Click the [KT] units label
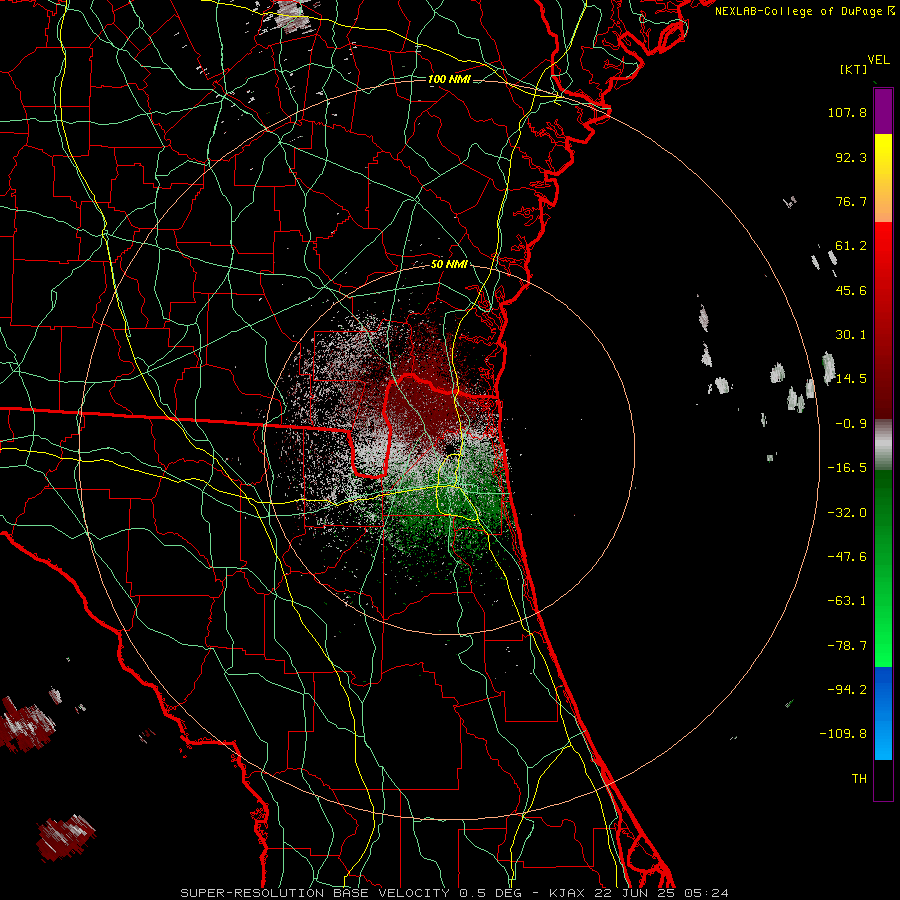 [854, 69]
